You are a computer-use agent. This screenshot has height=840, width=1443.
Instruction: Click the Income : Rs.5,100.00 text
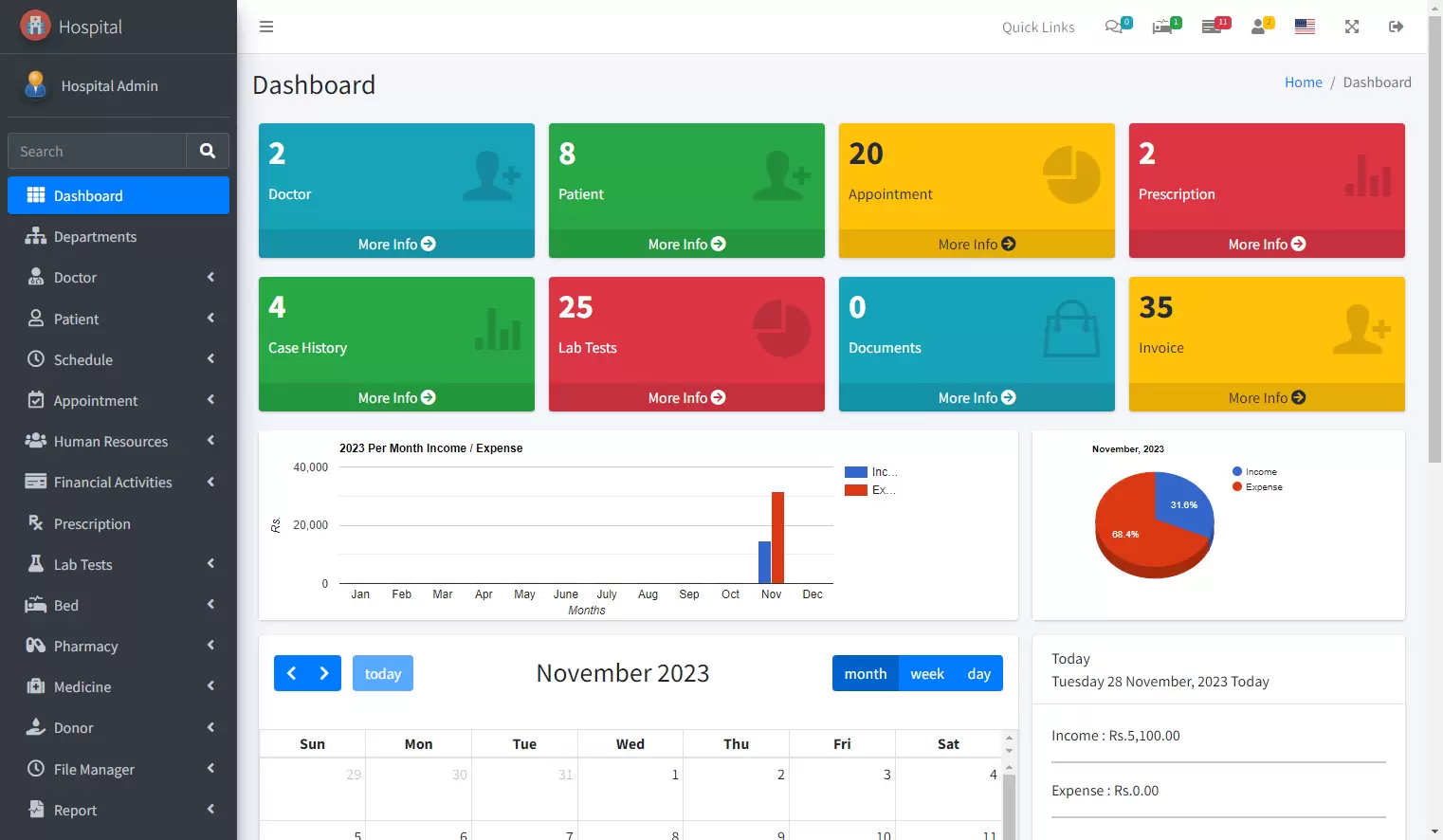click(1116, 736)
